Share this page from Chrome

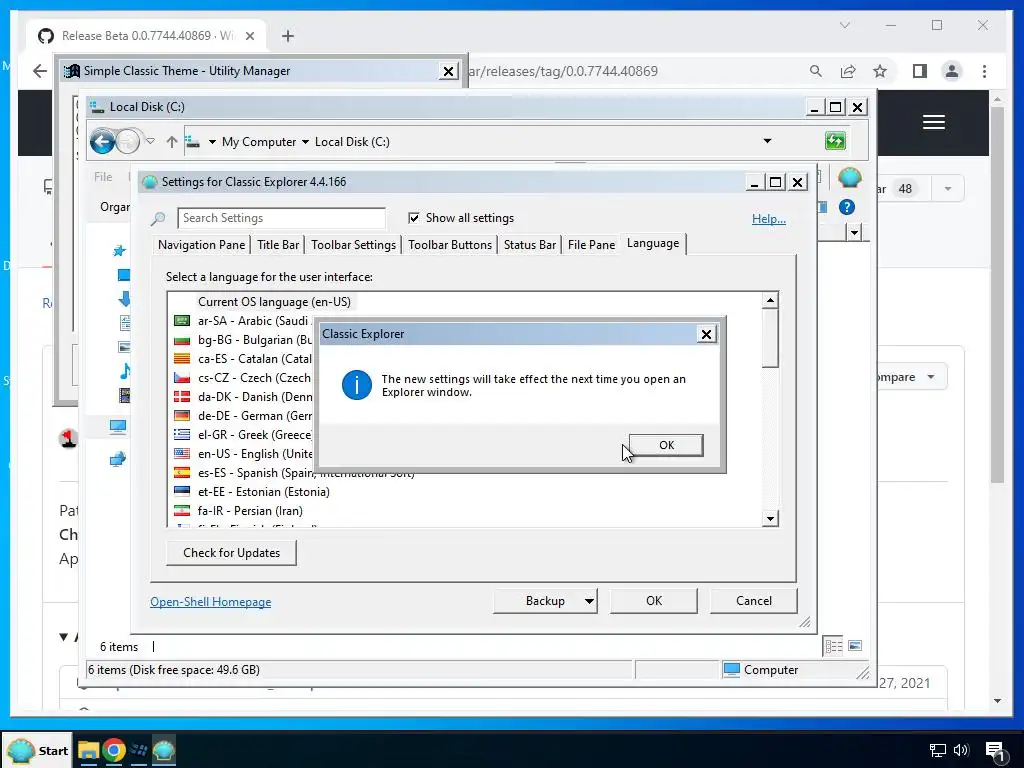848,71
